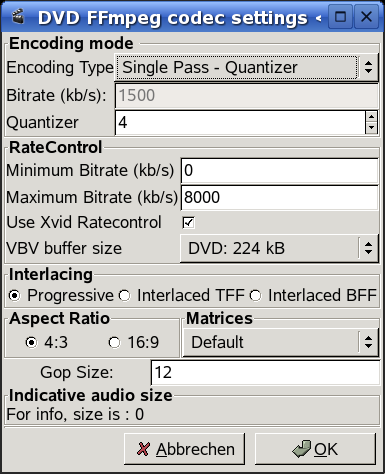This screenshot has width=385, height=474.
Task: Click the green arrow OK icon
Action: [302, 449]
